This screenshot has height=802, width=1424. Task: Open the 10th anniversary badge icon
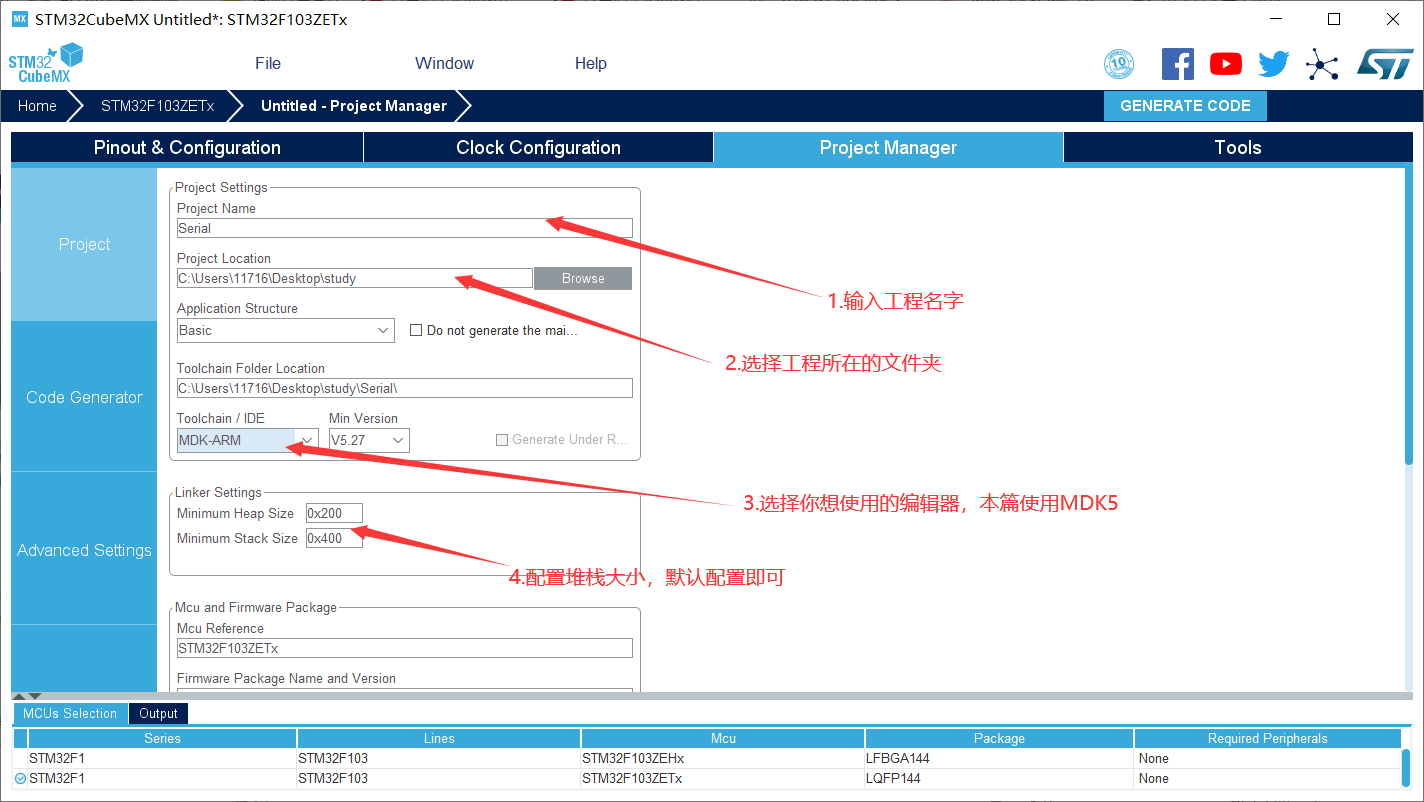coord(1119,65)
